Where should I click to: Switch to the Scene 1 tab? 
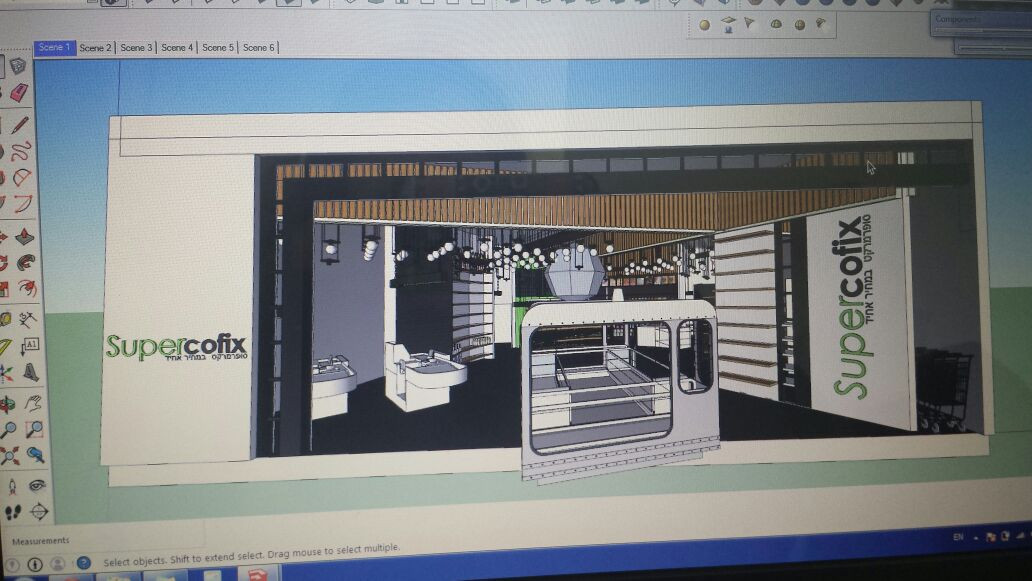click(54, 47)
